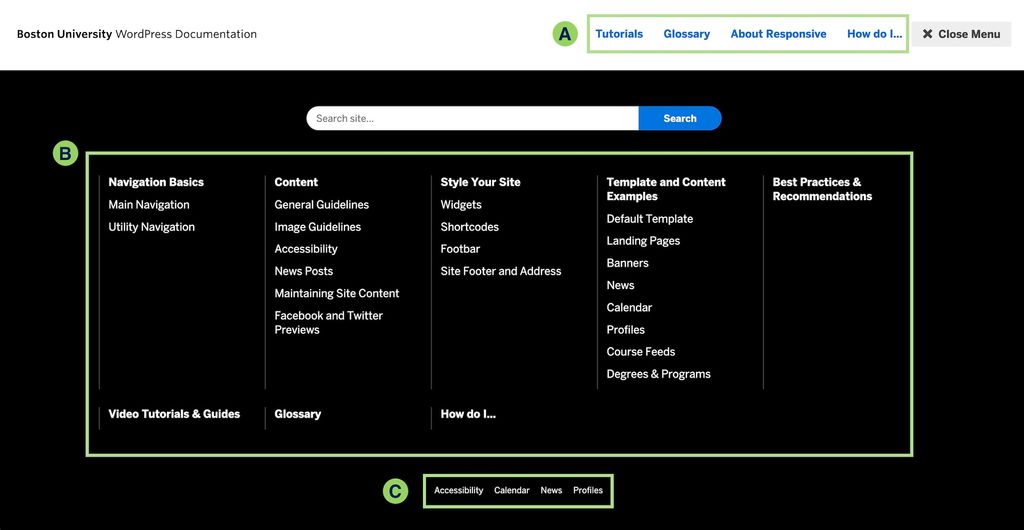Click the blue Search button
Image resolution: width=1024 pixels, height=530 pixels.
680,118
